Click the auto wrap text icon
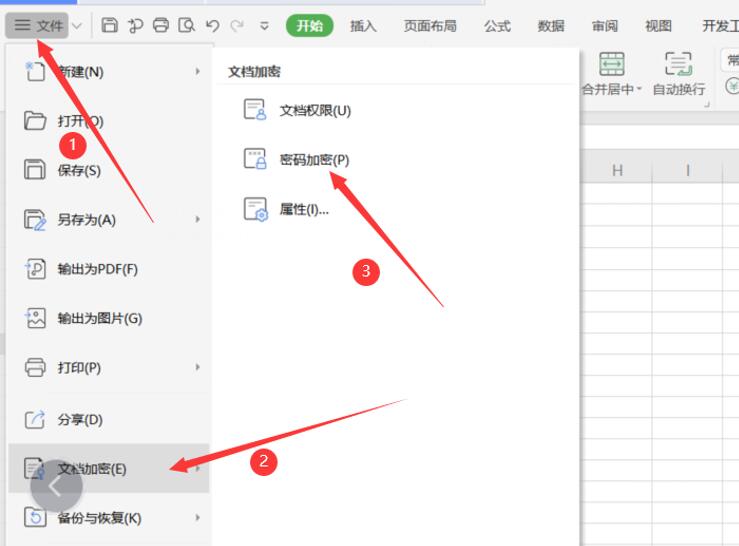 pos(678,65)
